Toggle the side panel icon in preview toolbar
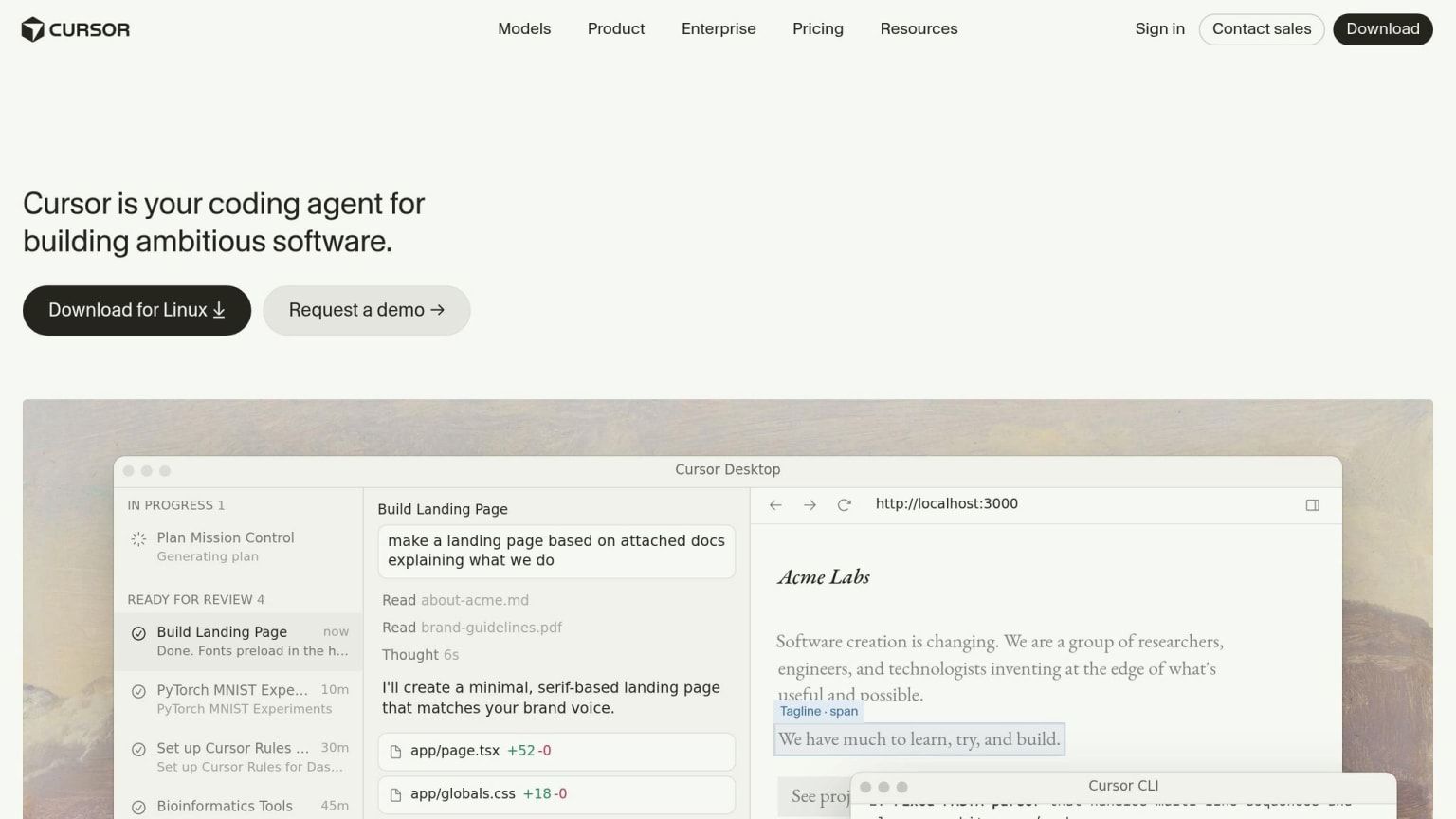The width and height of the screenshot is (1456, 819). pyautogui.click(x=1313, y=505)
